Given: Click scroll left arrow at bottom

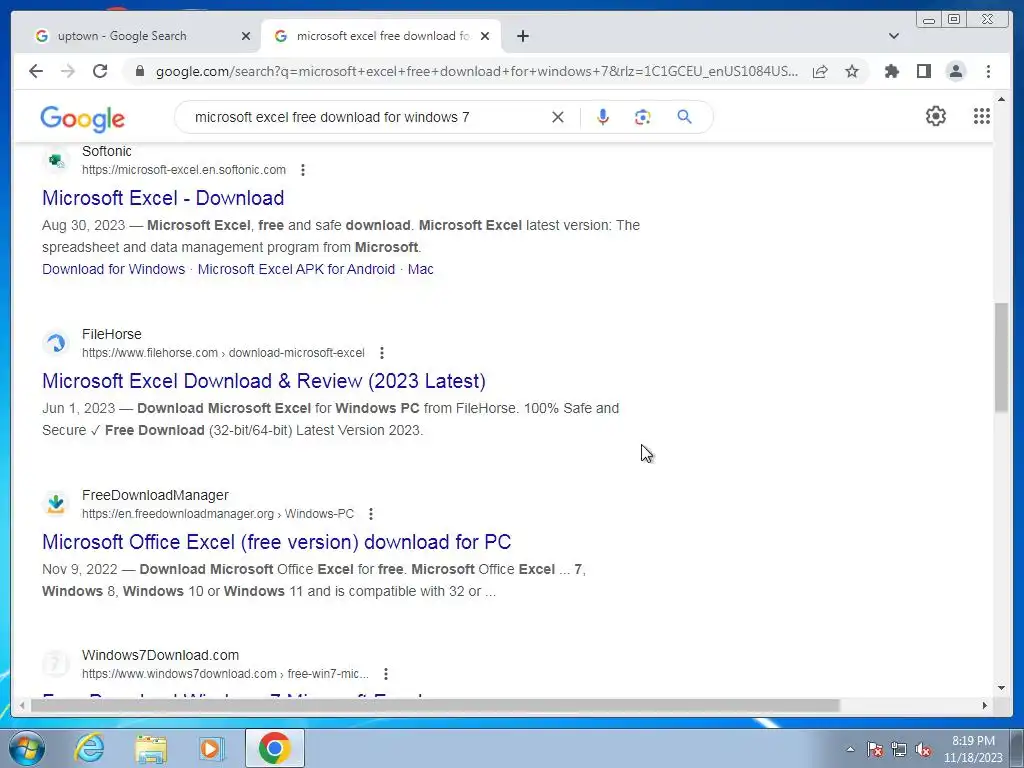Looking at the screenshot, I should pos(23,705).
